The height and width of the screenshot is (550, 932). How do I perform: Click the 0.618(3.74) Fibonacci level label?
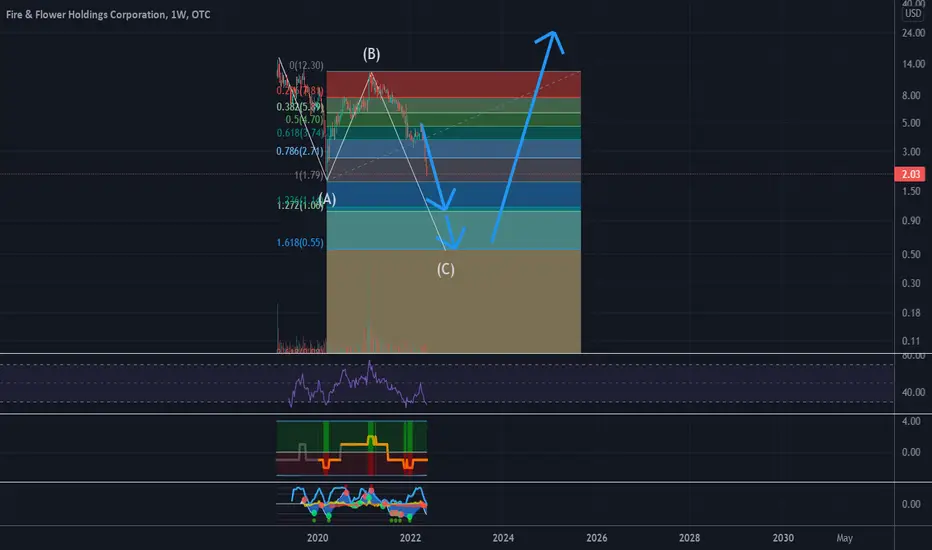pyautogui.click(x=300, y=133)
